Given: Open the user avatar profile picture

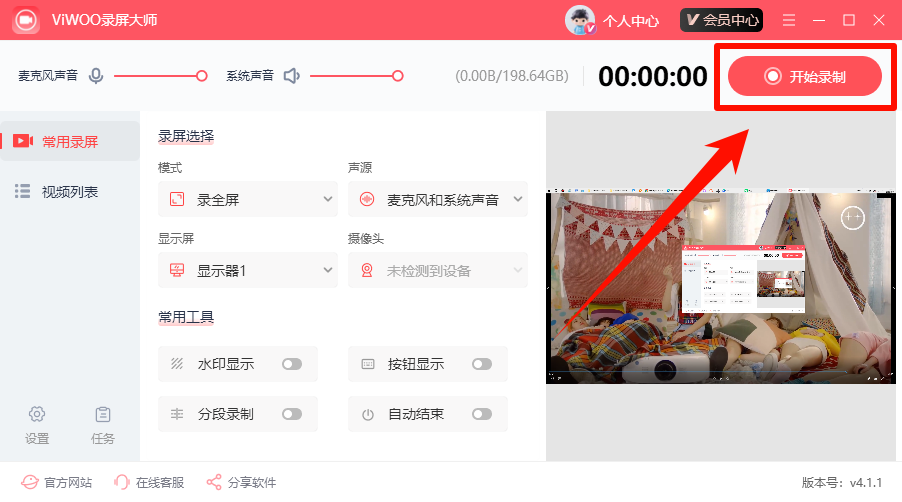Looking at the screenshot, I should pyautogui.click(x=580, y=20).
